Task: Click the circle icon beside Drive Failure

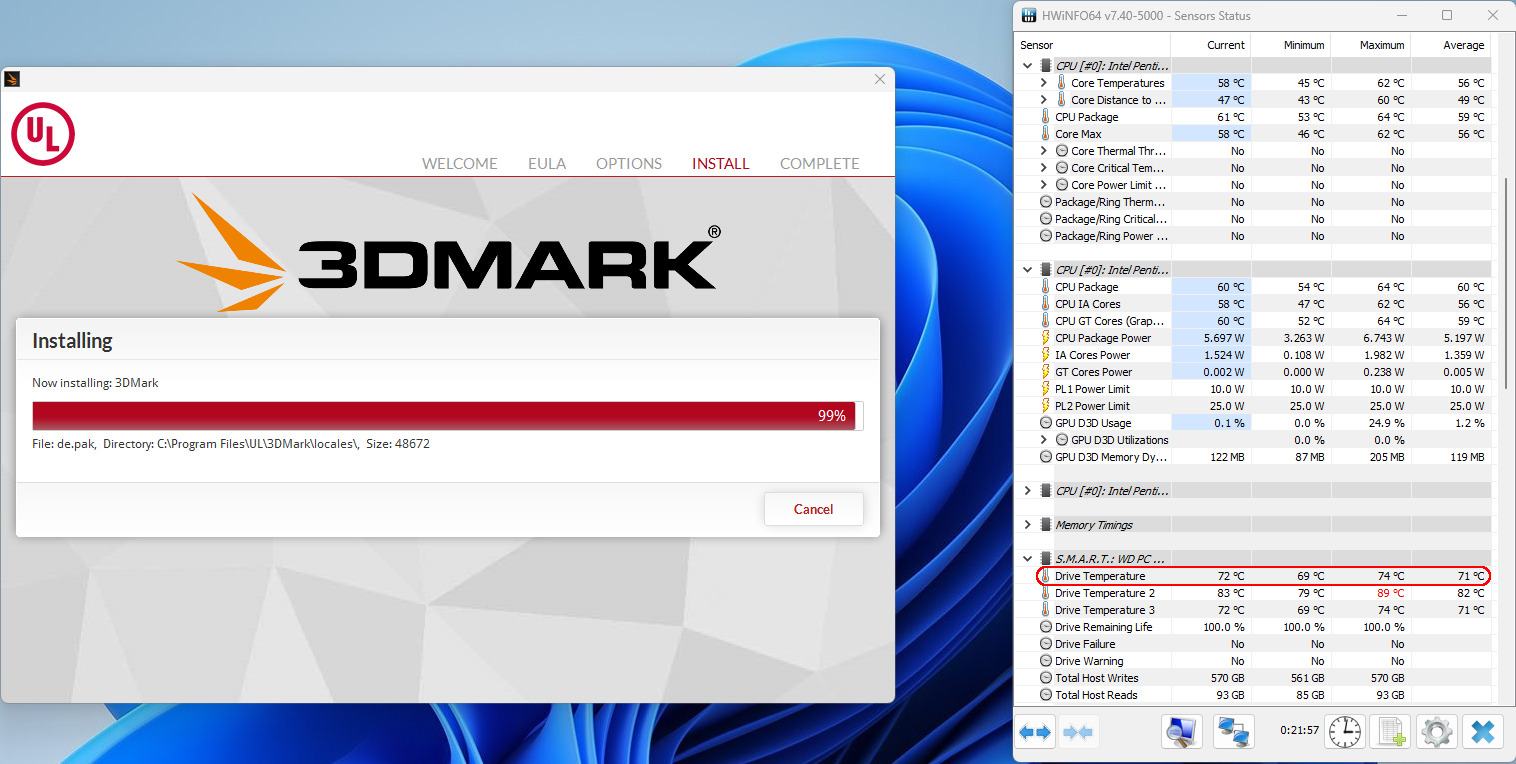Action: pyautogui.click(x=1045, y=644)
